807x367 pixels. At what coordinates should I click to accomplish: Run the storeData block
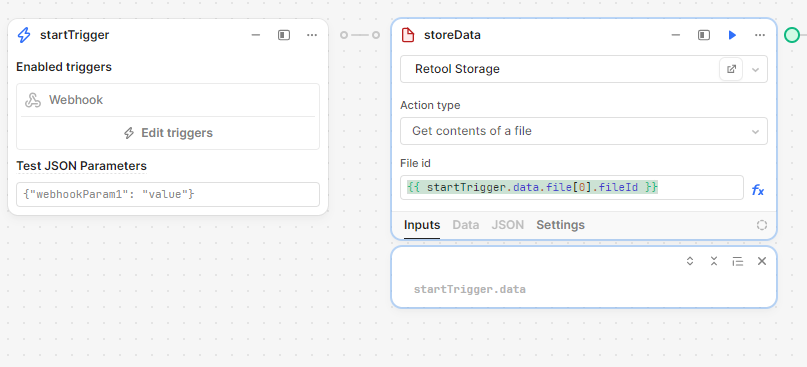pos(732,35)
